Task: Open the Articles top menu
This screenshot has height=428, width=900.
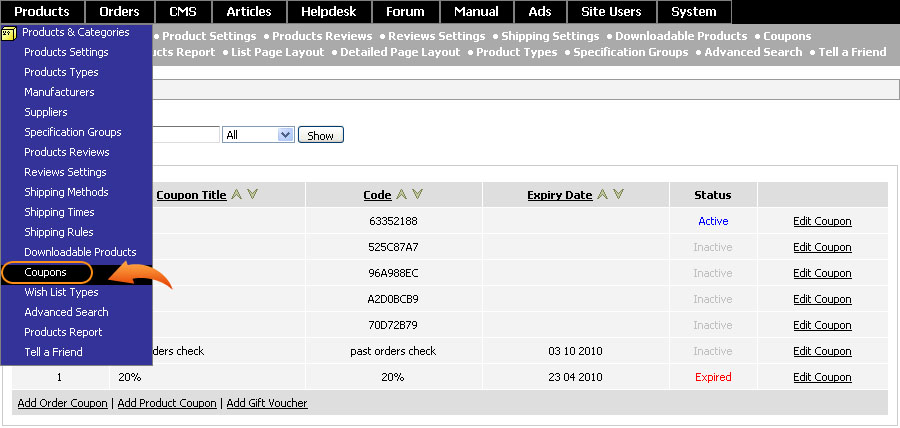Action: coord(249,11)
